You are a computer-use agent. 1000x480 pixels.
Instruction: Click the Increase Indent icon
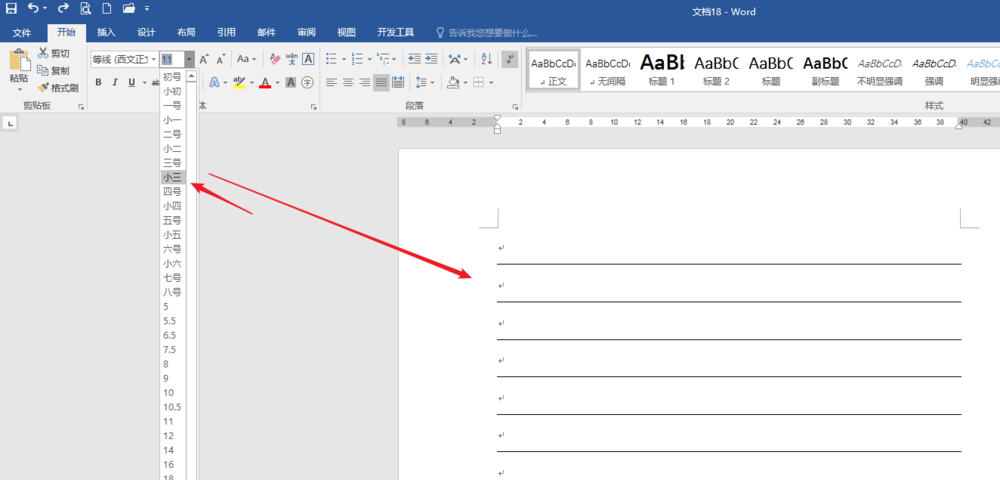[x=429, y=59]
